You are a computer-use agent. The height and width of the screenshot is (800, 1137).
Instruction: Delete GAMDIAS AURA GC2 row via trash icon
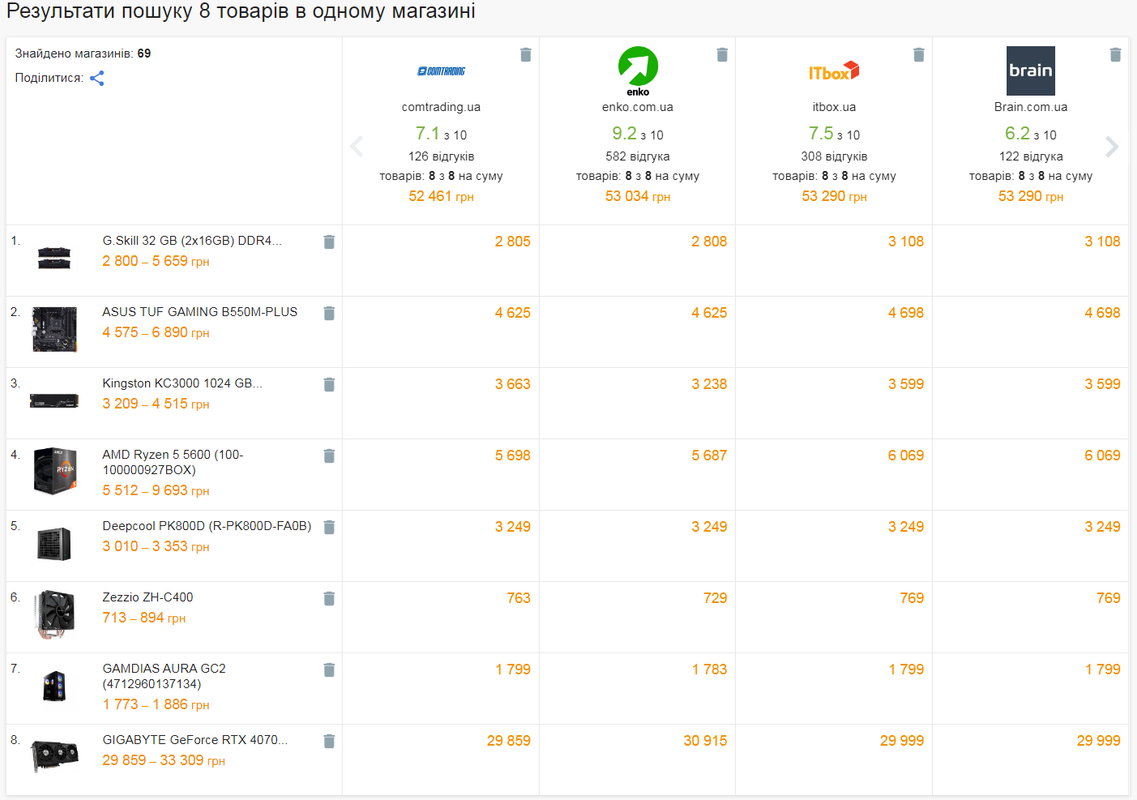click(329, 669)
